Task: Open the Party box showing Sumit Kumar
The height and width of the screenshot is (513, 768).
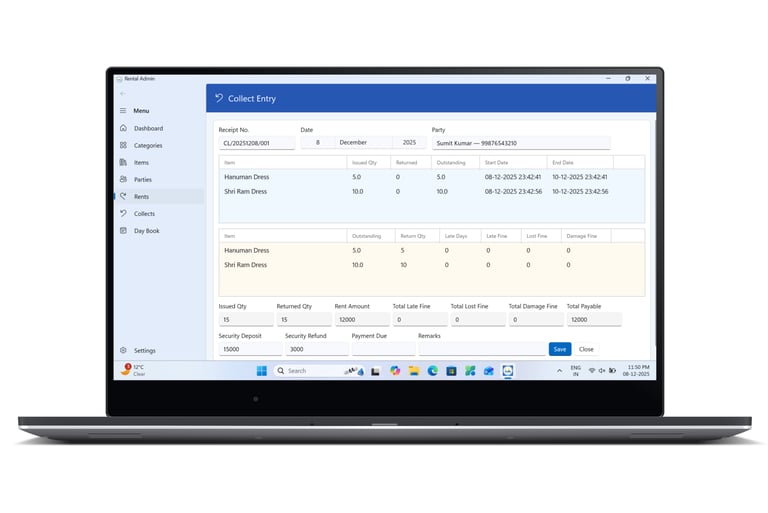Action: click(x=521, y=143)
